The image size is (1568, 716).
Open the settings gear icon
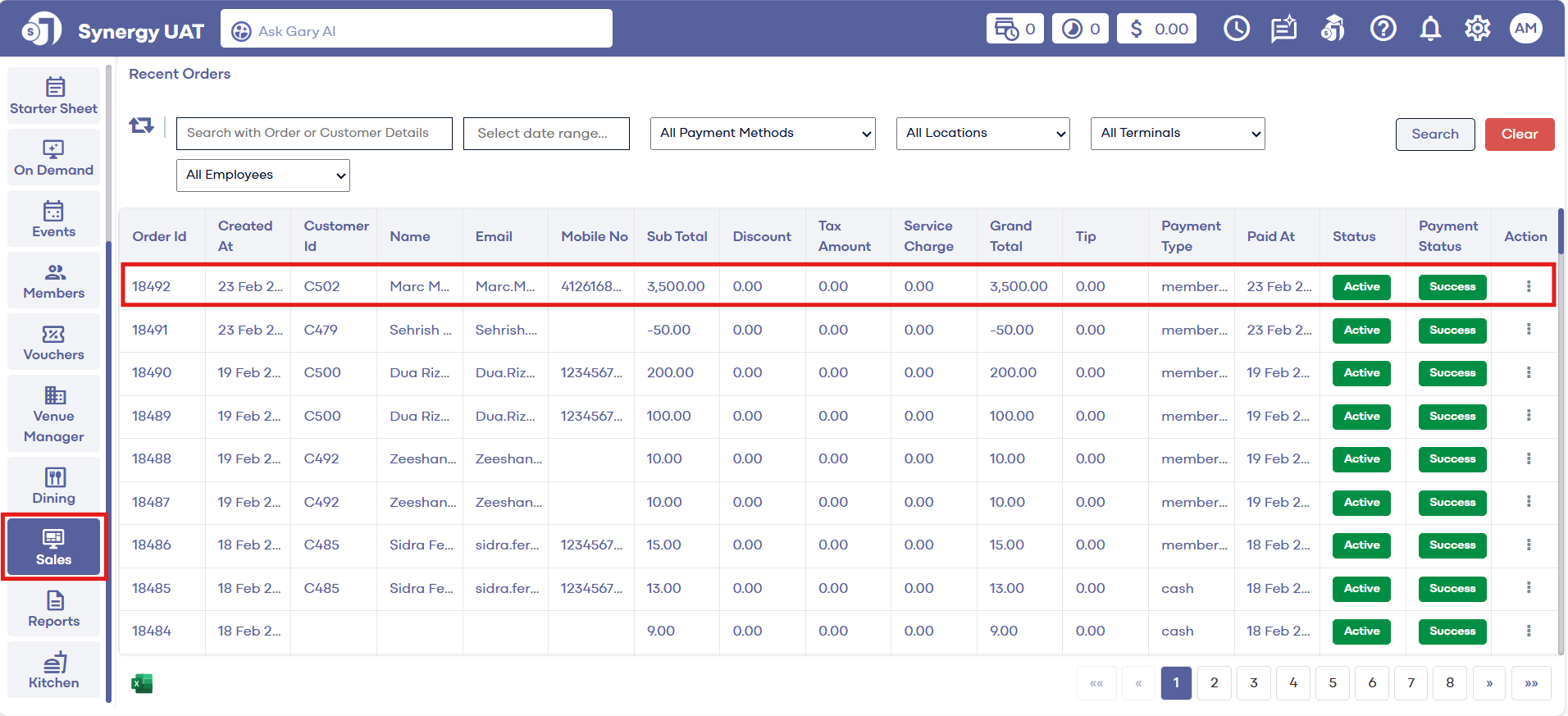(x=1477, y=30)
